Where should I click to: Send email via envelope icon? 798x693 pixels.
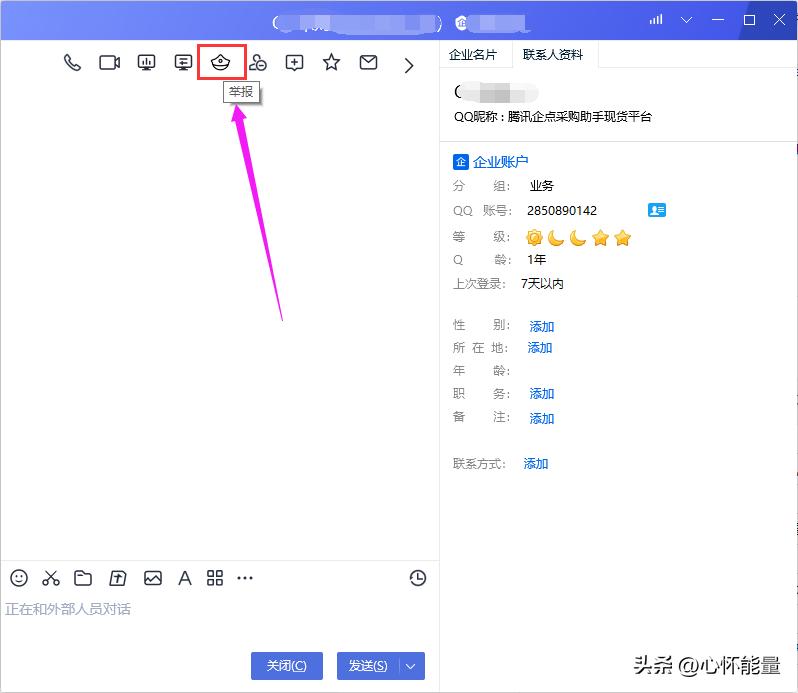point(368,63)
